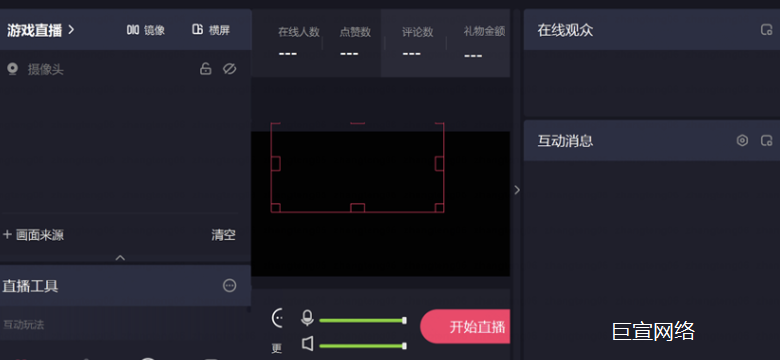This screenshot has height=360, width=780.
Task: Click the black preview canvas
Action: click(381, 203)
